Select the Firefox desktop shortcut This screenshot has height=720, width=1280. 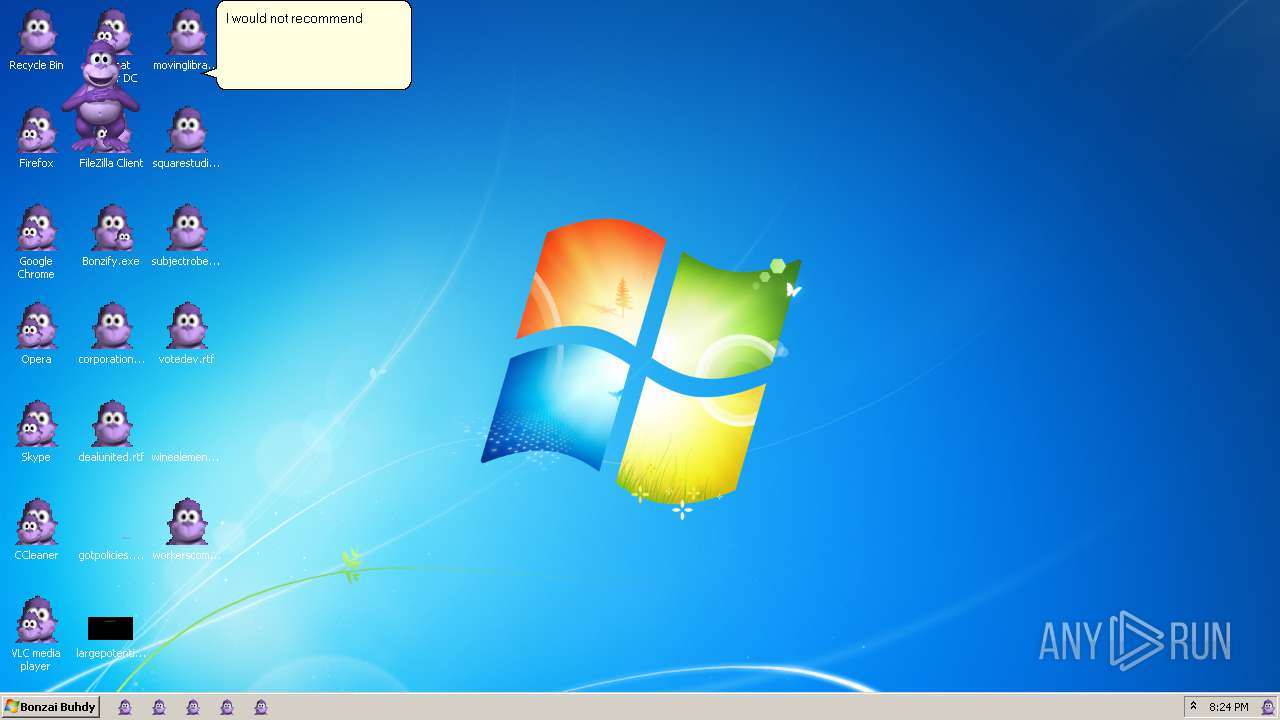[x=36, y=139]
